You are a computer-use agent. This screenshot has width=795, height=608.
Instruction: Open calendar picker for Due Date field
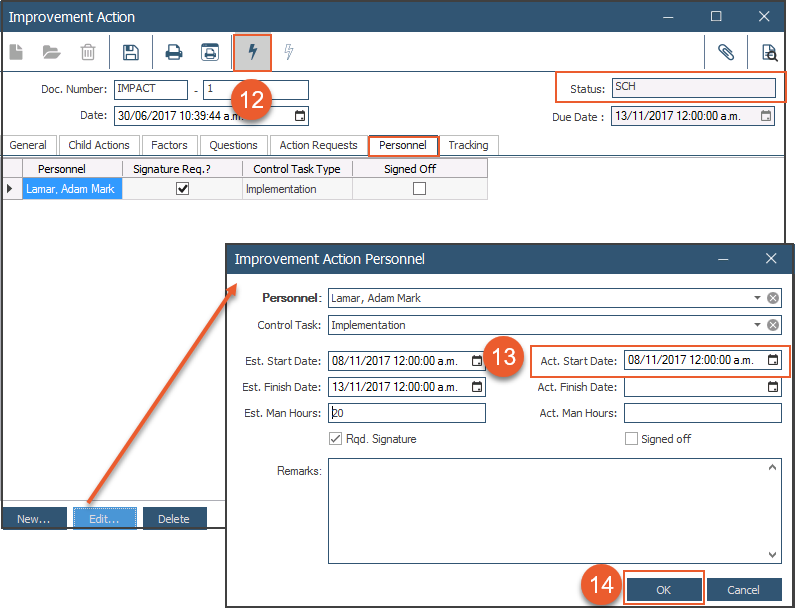766,116
